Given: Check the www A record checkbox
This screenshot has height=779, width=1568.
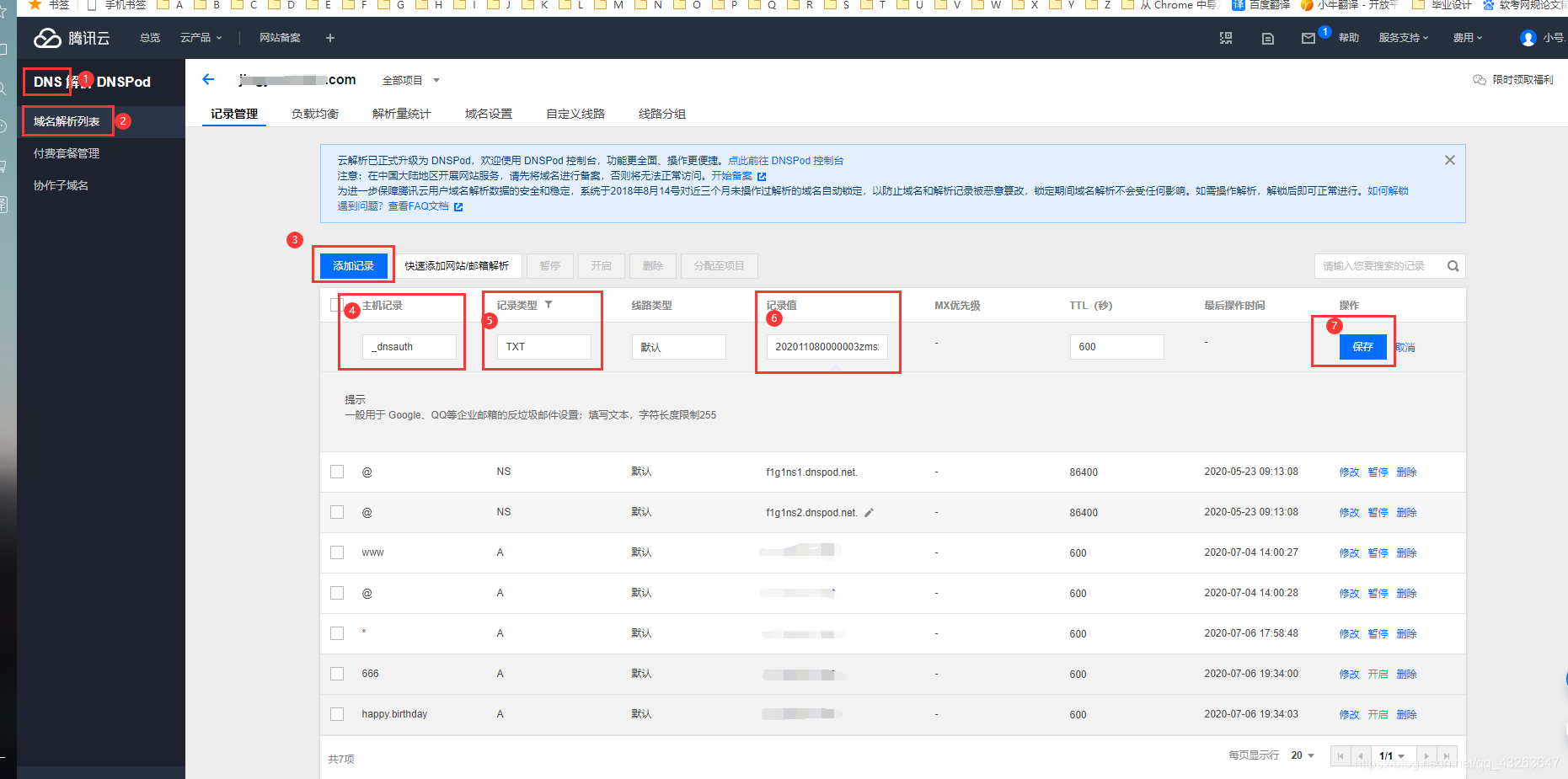Looking at the screenshot, I should pyautogui.click(x=337, y=552).
